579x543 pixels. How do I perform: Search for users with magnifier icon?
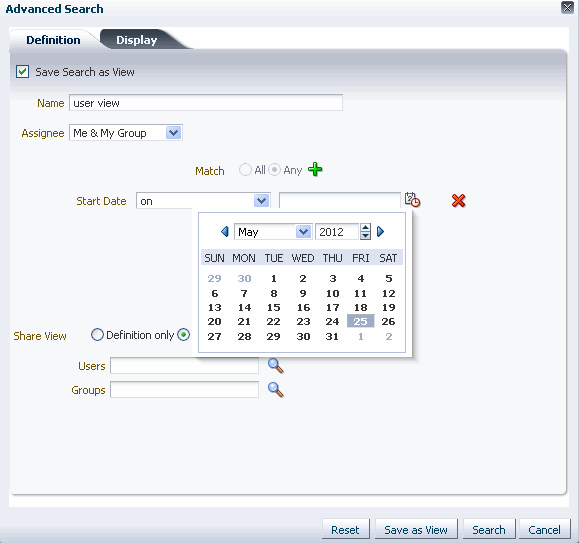click(275, 366)
